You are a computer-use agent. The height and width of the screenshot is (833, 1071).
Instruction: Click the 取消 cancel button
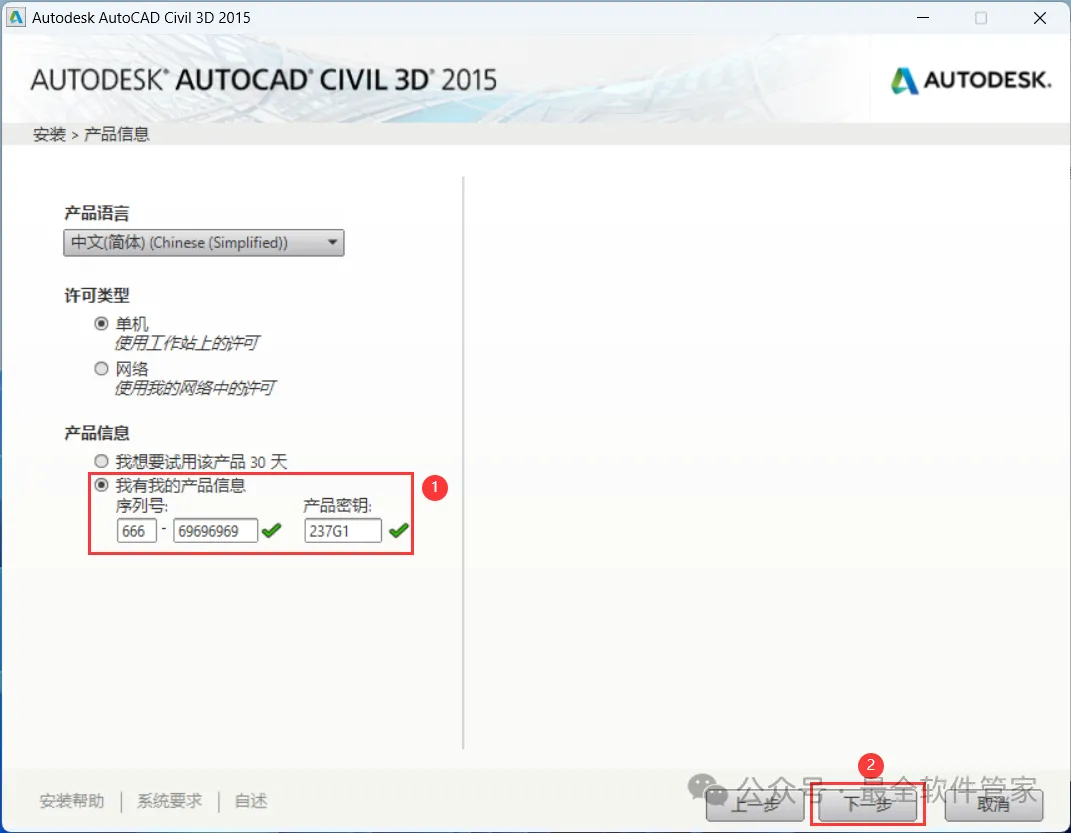994,805
